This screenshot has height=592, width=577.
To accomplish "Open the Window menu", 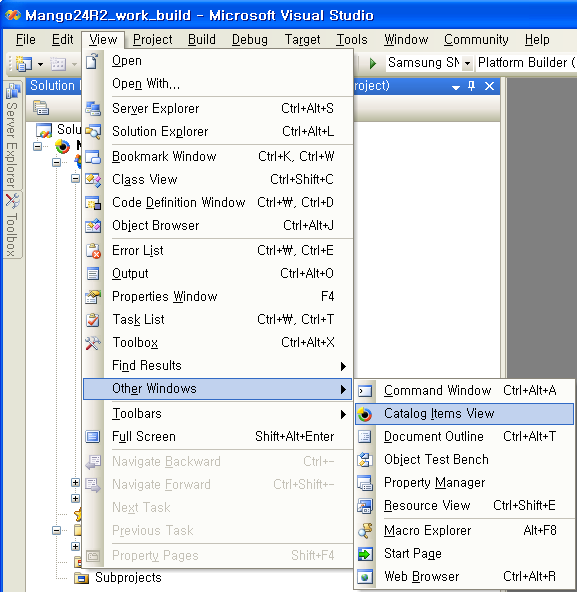I will click(406, 40).
